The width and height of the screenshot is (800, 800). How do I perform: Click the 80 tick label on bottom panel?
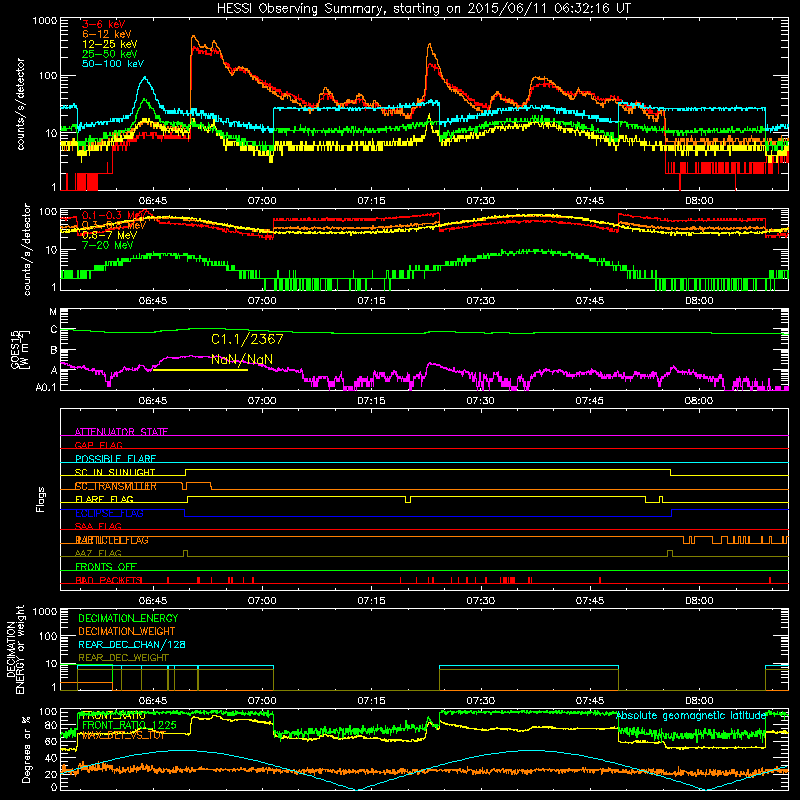pos(51,725)
